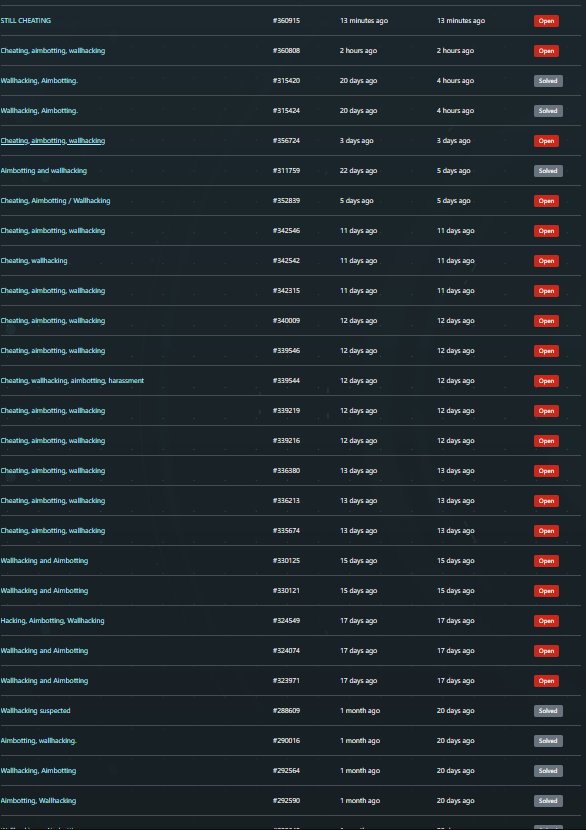Click the Open badge for ticket #342542
The width and height of the screenshot is (586, 830).
[x=546, y=261]
